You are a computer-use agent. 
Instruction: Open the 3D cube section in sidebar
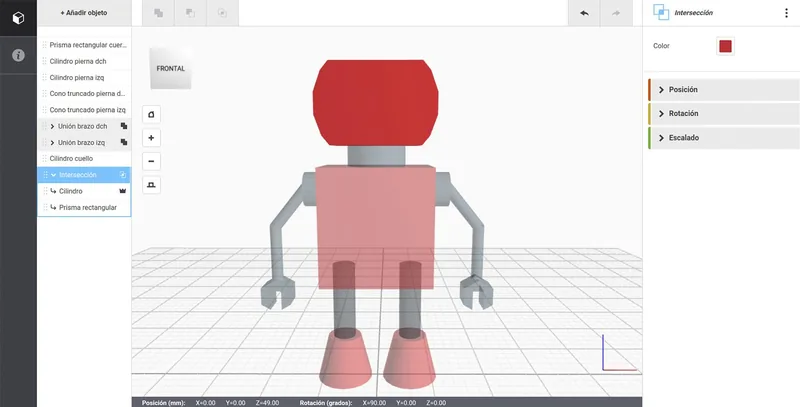(x=18, y=18)
